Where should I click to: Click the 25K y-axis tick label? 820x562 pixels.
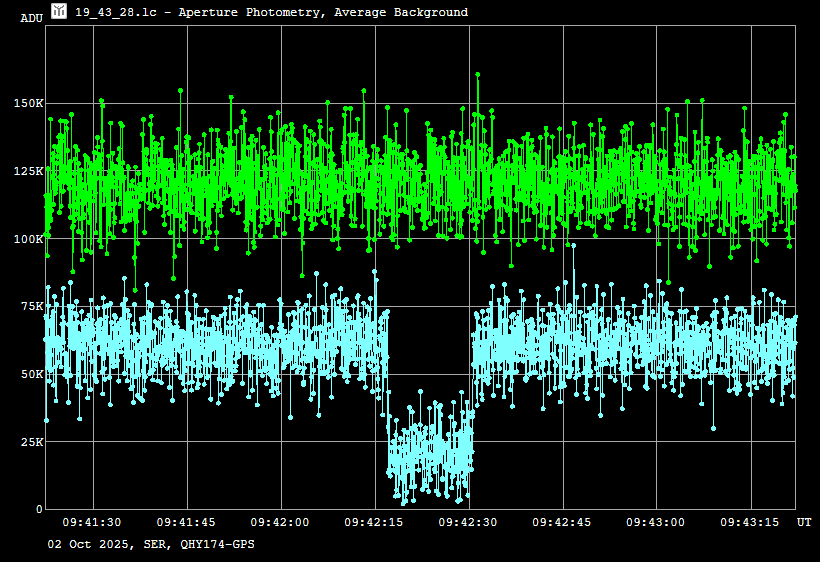31,442
